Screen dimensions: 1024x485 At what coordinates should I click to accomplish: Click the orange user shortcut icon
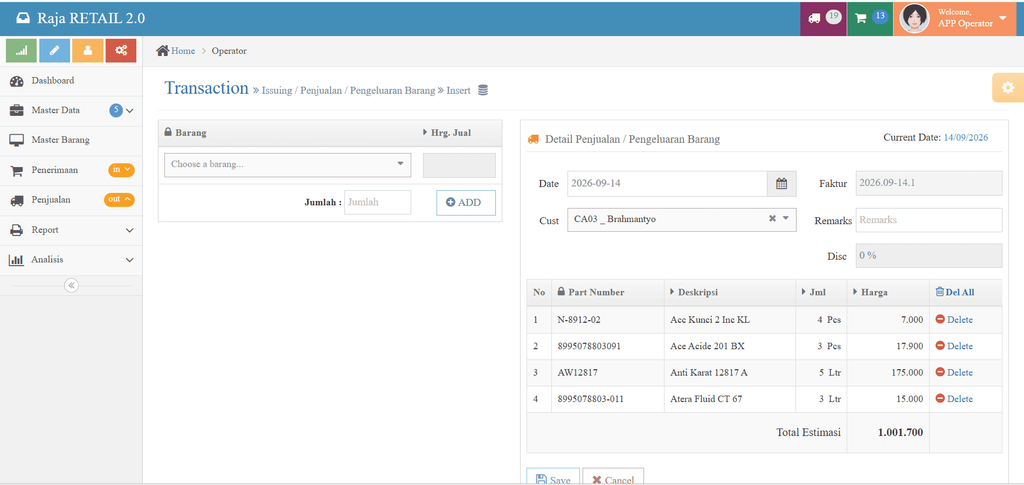[88, 50]
